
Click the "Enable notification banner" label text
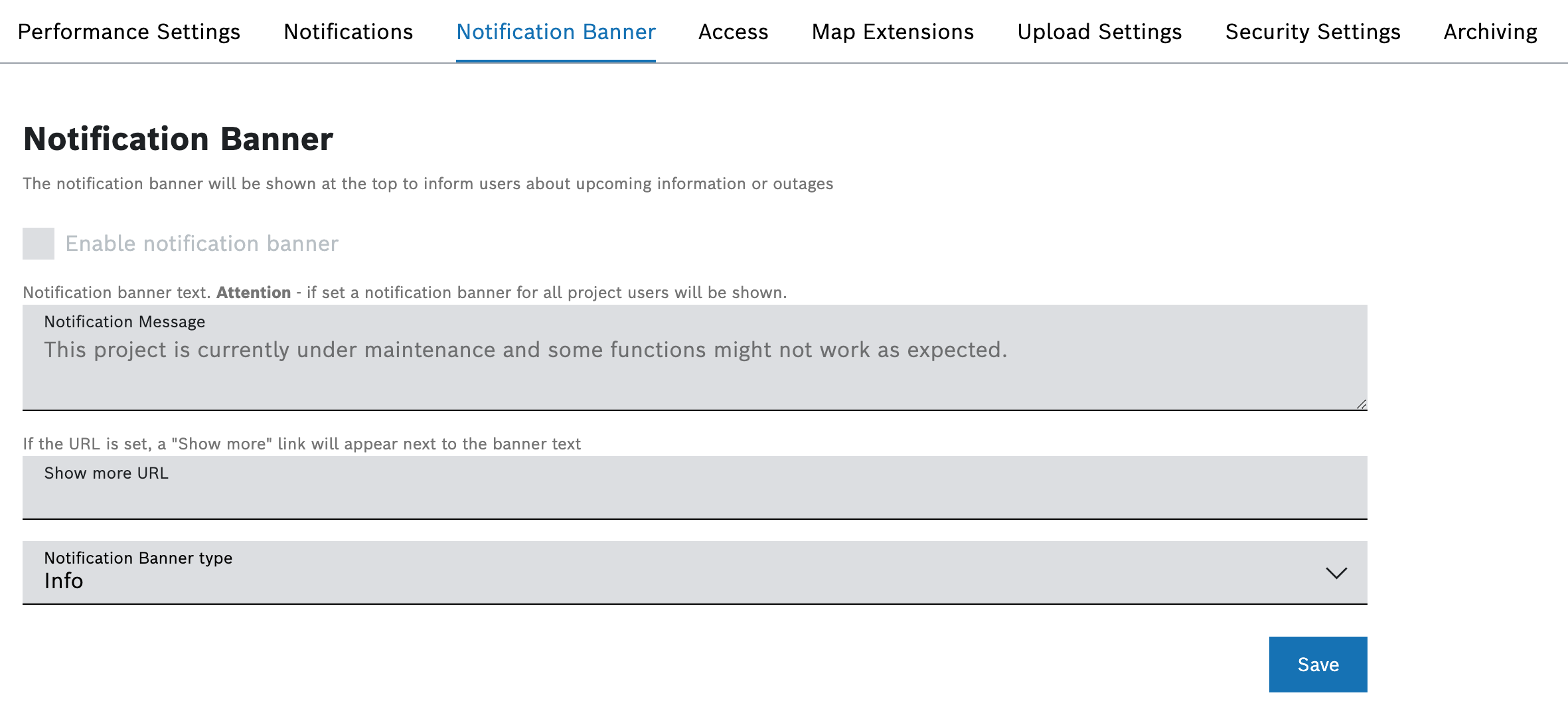click(202, 244)
